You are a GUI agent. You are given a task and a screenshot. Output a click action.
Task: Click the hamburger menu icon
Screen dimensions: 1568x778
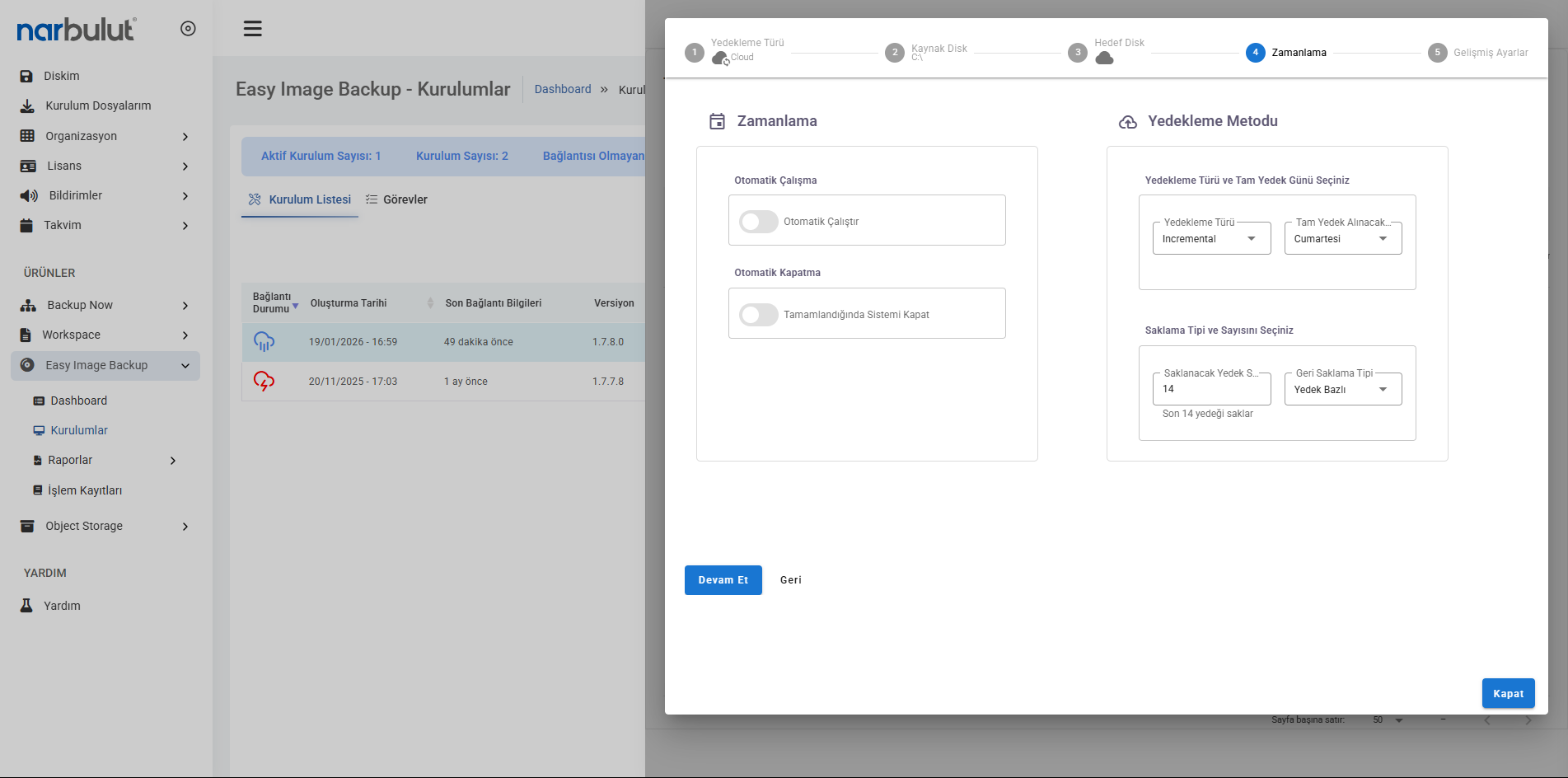252,29
